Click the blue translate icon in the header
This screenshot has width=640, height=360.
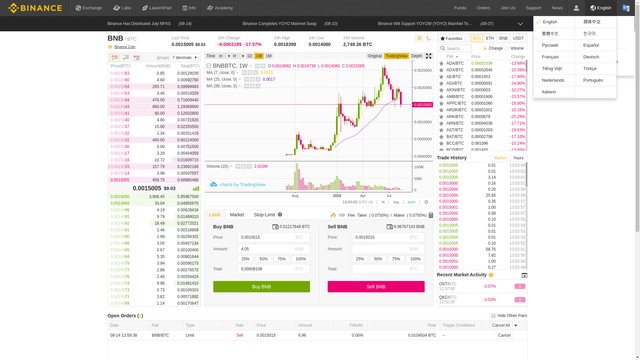coord(626,8)
